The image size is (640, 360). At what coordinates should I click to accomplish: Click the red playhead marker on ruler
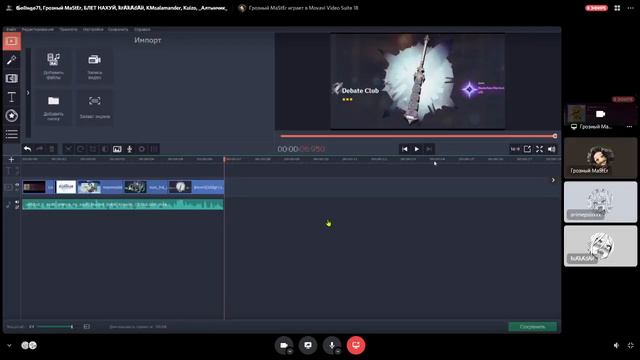224,159
